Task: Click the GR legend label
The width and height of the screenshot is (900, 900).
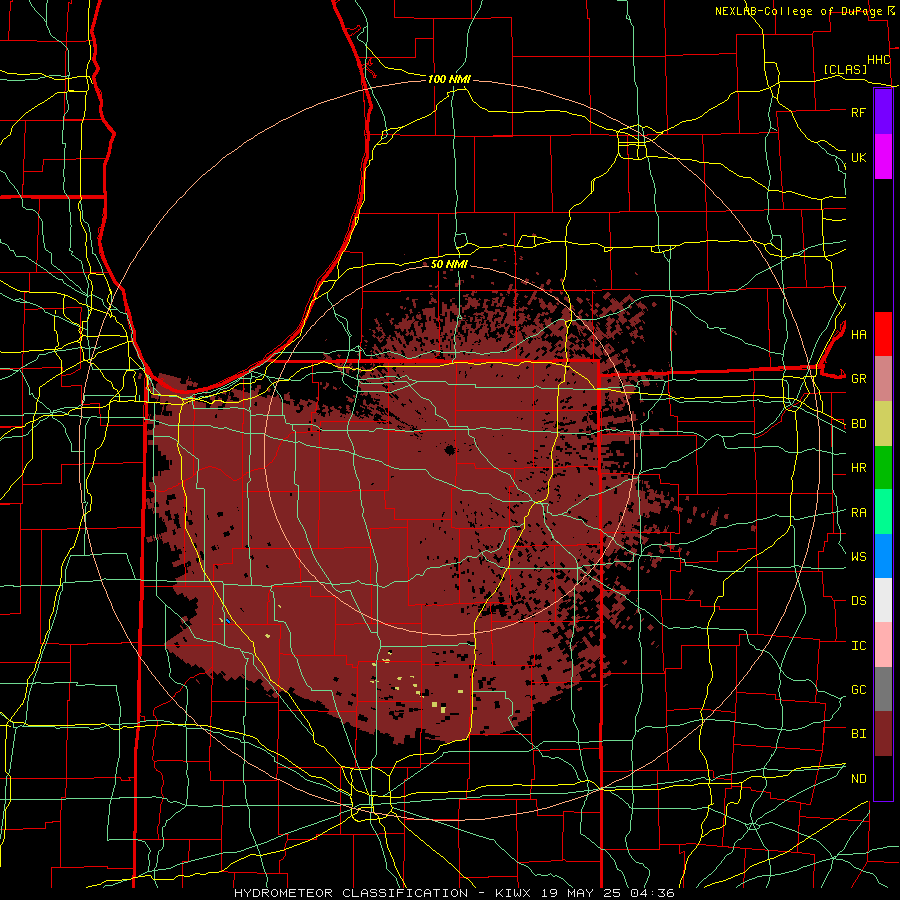Action: tap(859, 379)
